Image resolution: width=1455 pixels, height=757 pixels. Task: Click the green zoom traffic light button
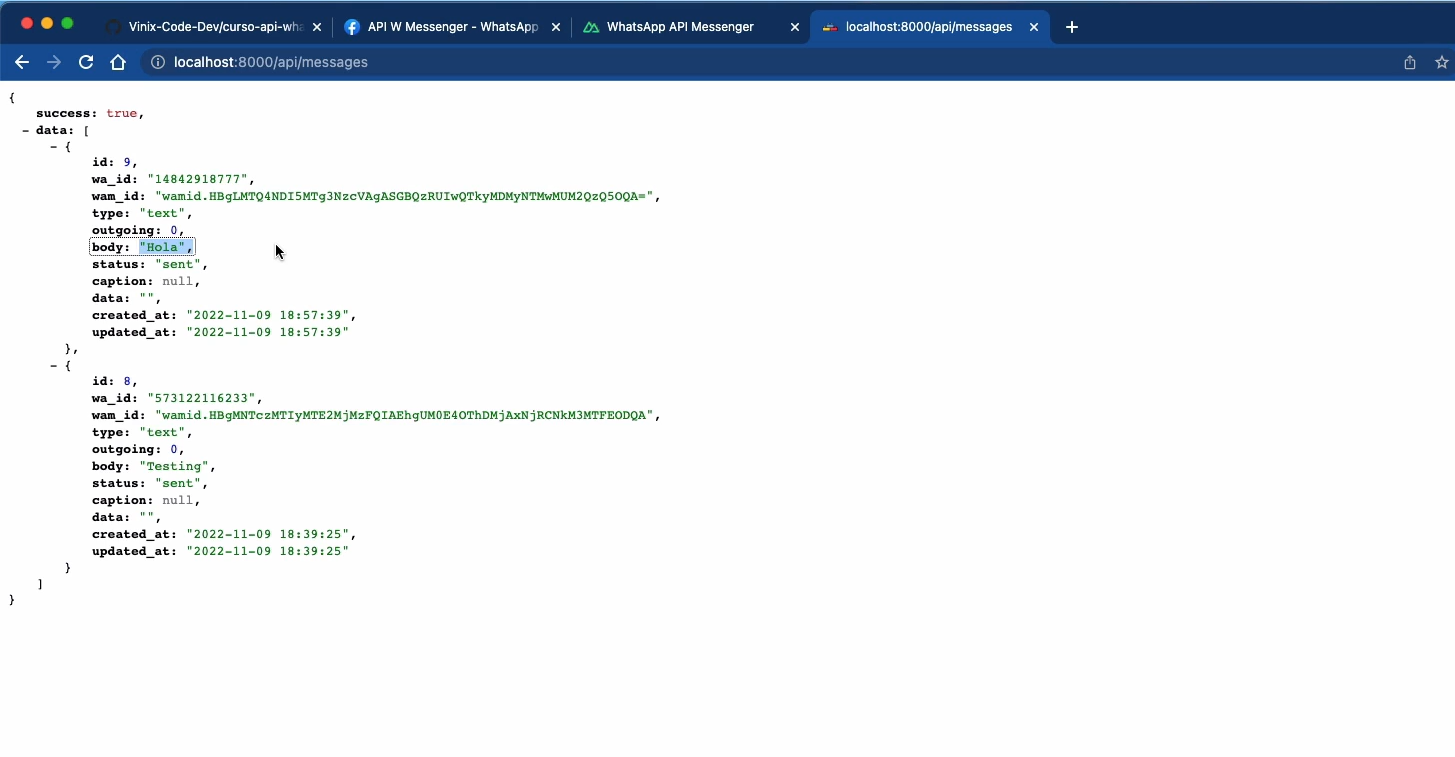point(66,21)
